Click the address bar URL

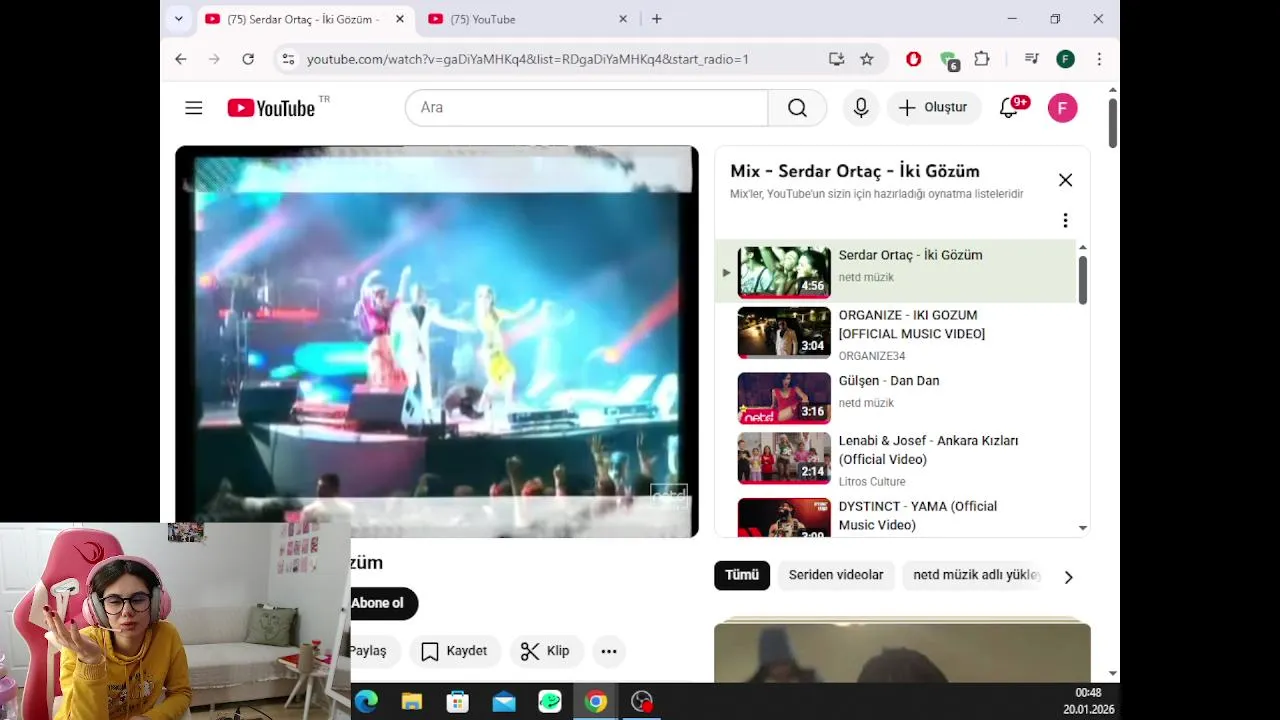point(528,59)
